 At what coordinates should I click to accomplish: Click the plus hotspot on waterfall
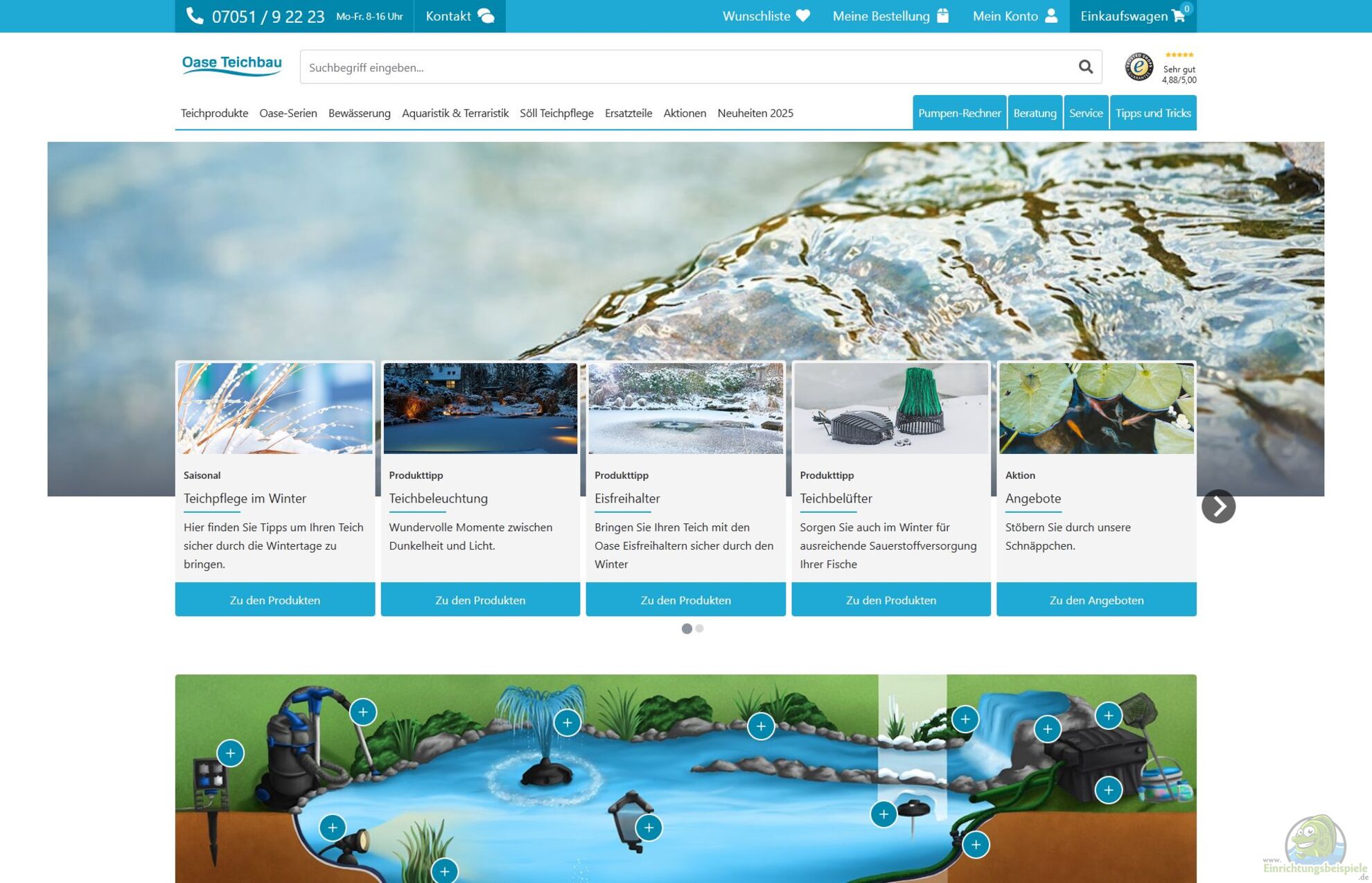click(x=1047, y=728)
